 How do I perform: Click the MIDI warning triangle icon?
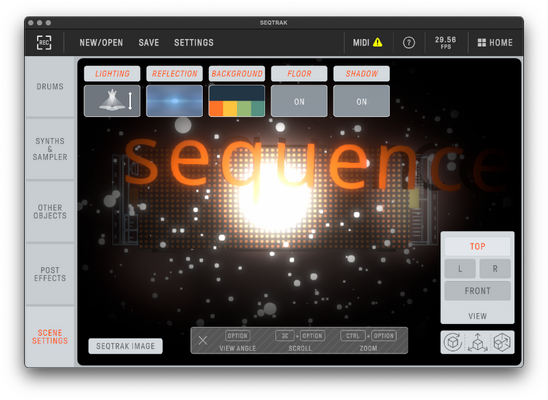pyautogui.click(x=377, y=42)
